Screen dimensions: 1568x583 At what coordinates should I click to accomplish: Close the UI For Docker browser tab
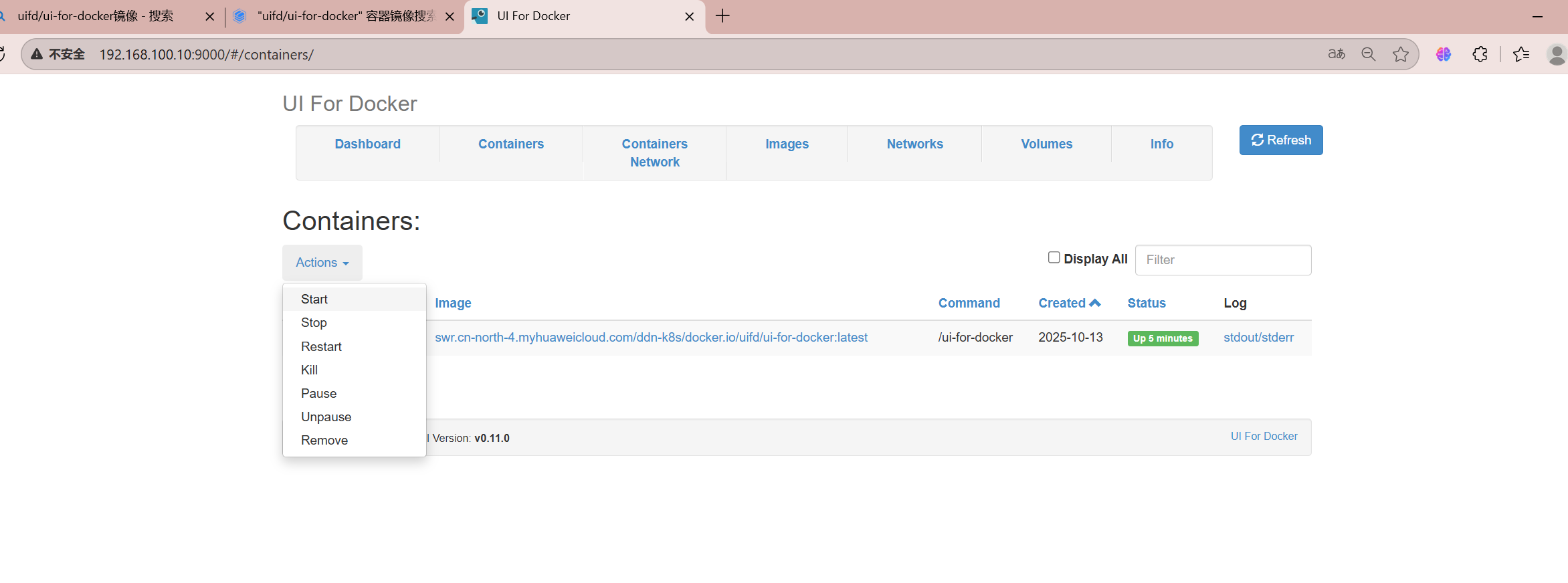(690, 17)
